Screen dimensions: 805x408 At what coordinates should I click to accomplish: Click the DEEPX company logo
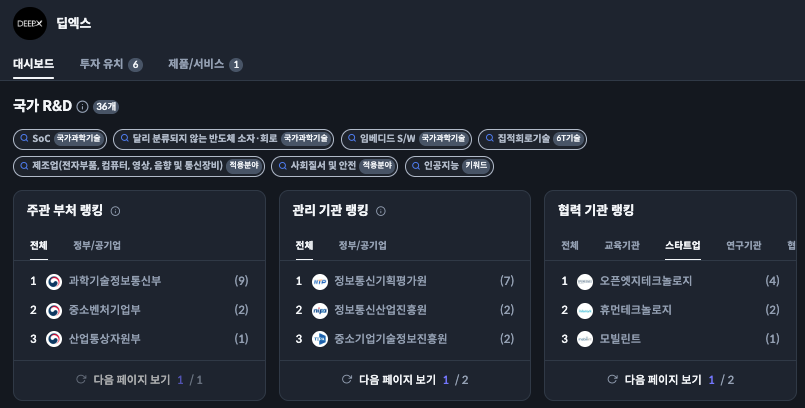coord(30,24)
